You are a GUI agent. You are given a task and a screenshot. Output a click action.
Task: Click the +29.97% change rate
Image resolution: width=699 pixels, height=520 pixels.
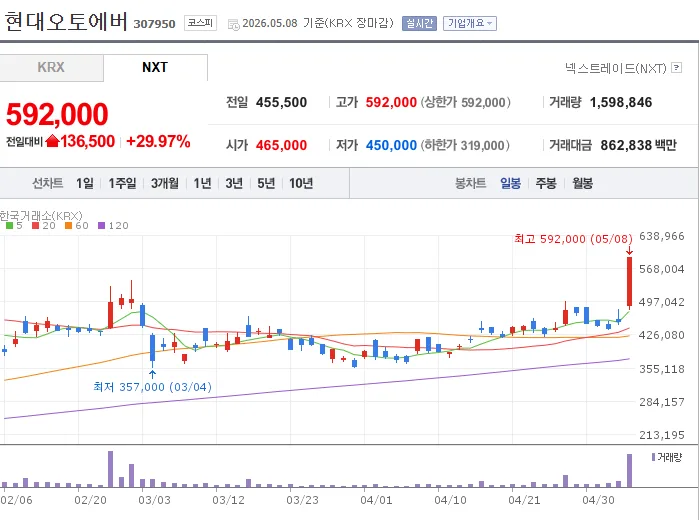point(158,141)
